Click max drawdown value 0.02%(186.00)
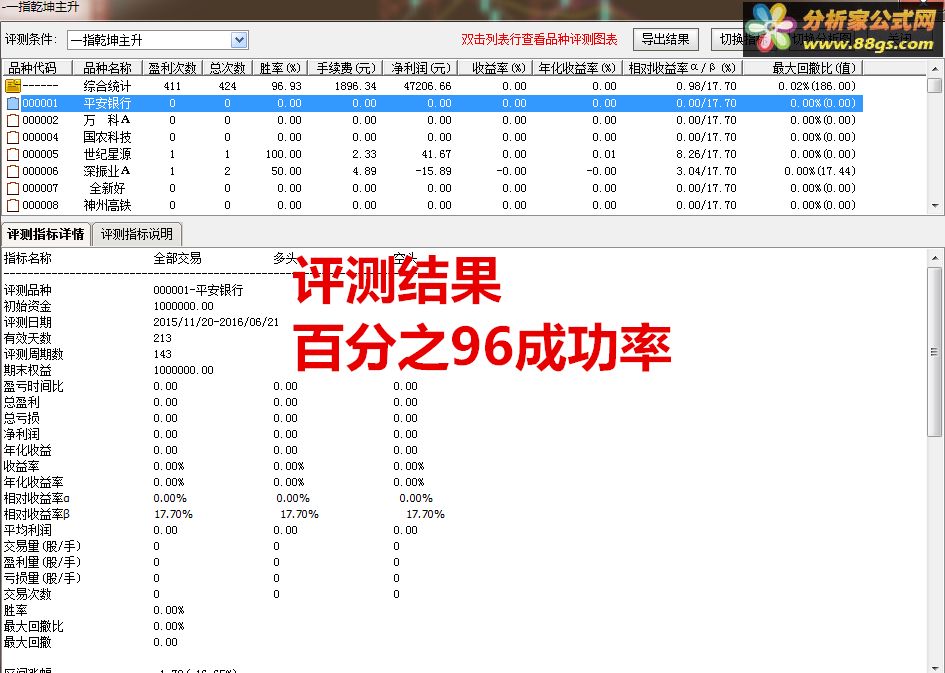 (817, 86)
